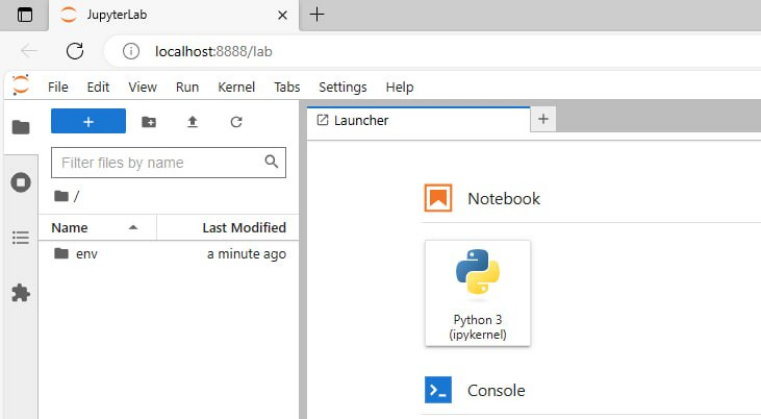Click the search magnifier in file filter
Image resolution: width=761 pixels, height=419 pixels.
click(271, 161)
